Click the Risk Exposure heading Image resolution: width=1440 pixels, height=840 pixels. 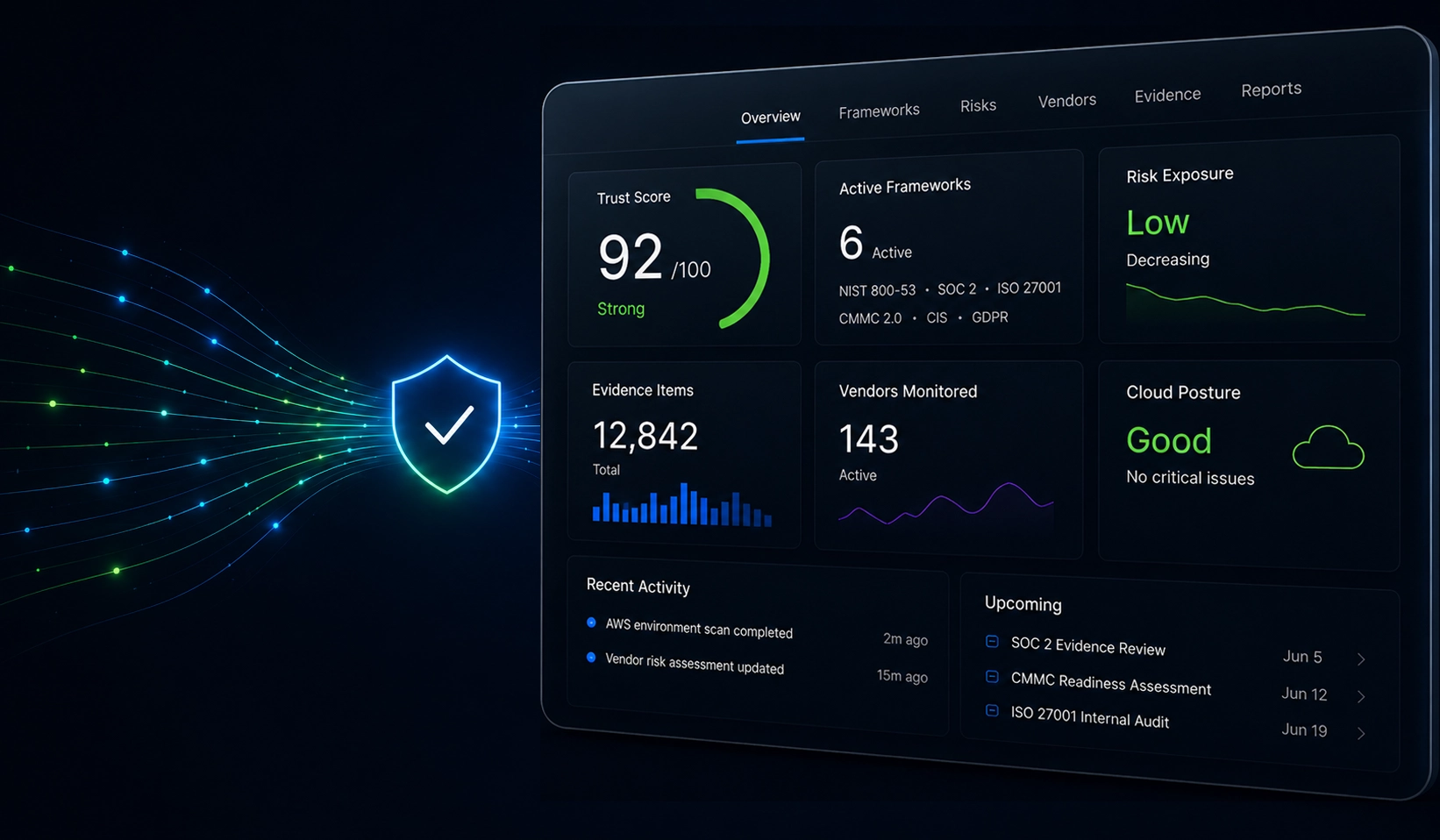click(1180, 175)
